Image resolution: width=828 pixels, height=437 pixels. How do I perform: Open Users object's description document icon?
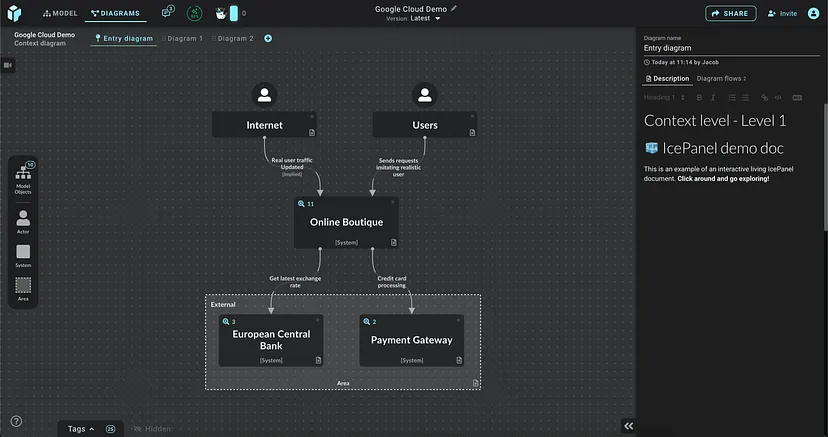coord(472,132)
